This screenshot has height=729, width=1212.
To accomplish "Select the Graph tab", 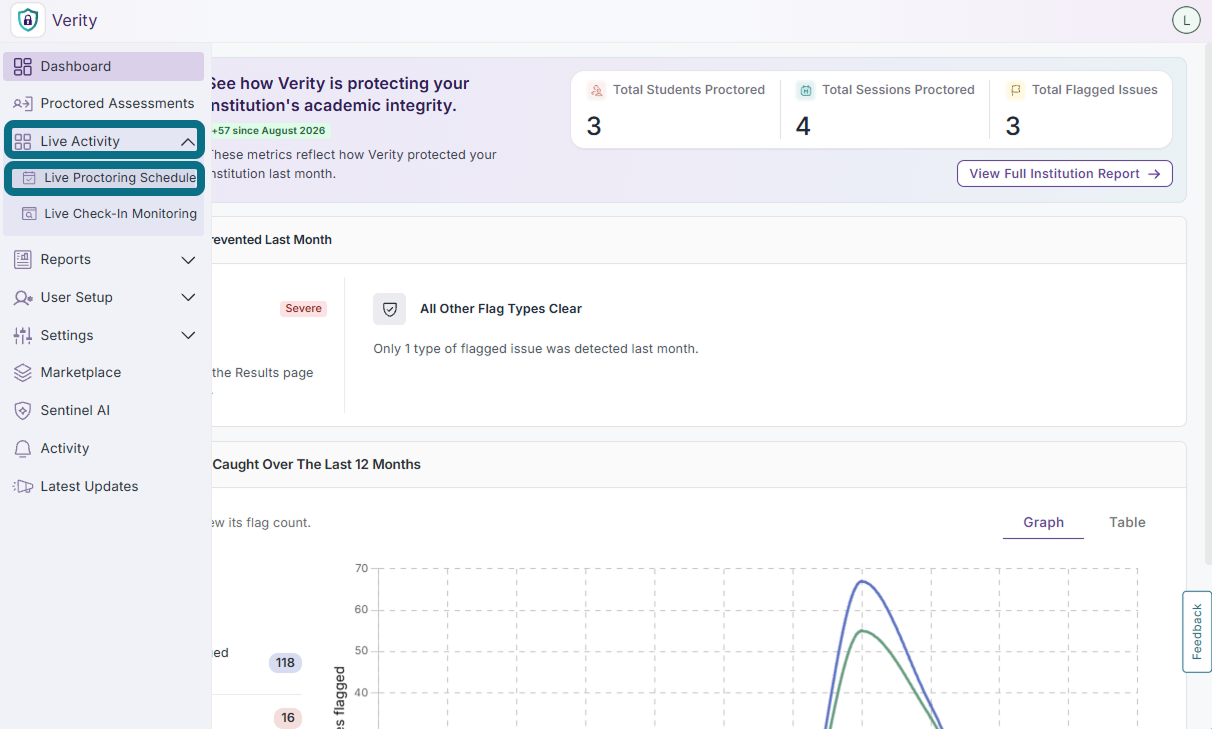I will tap(1043, 523).
